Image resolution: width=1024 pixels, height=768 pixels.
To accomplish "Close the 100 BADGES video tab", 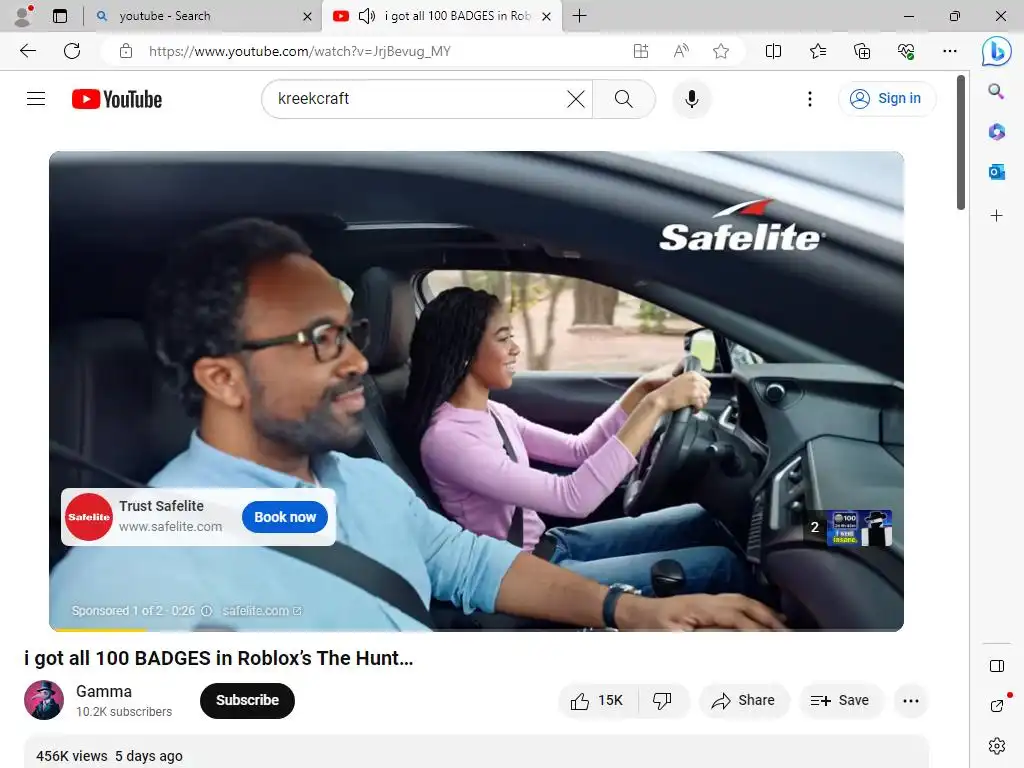I will 547,16.
